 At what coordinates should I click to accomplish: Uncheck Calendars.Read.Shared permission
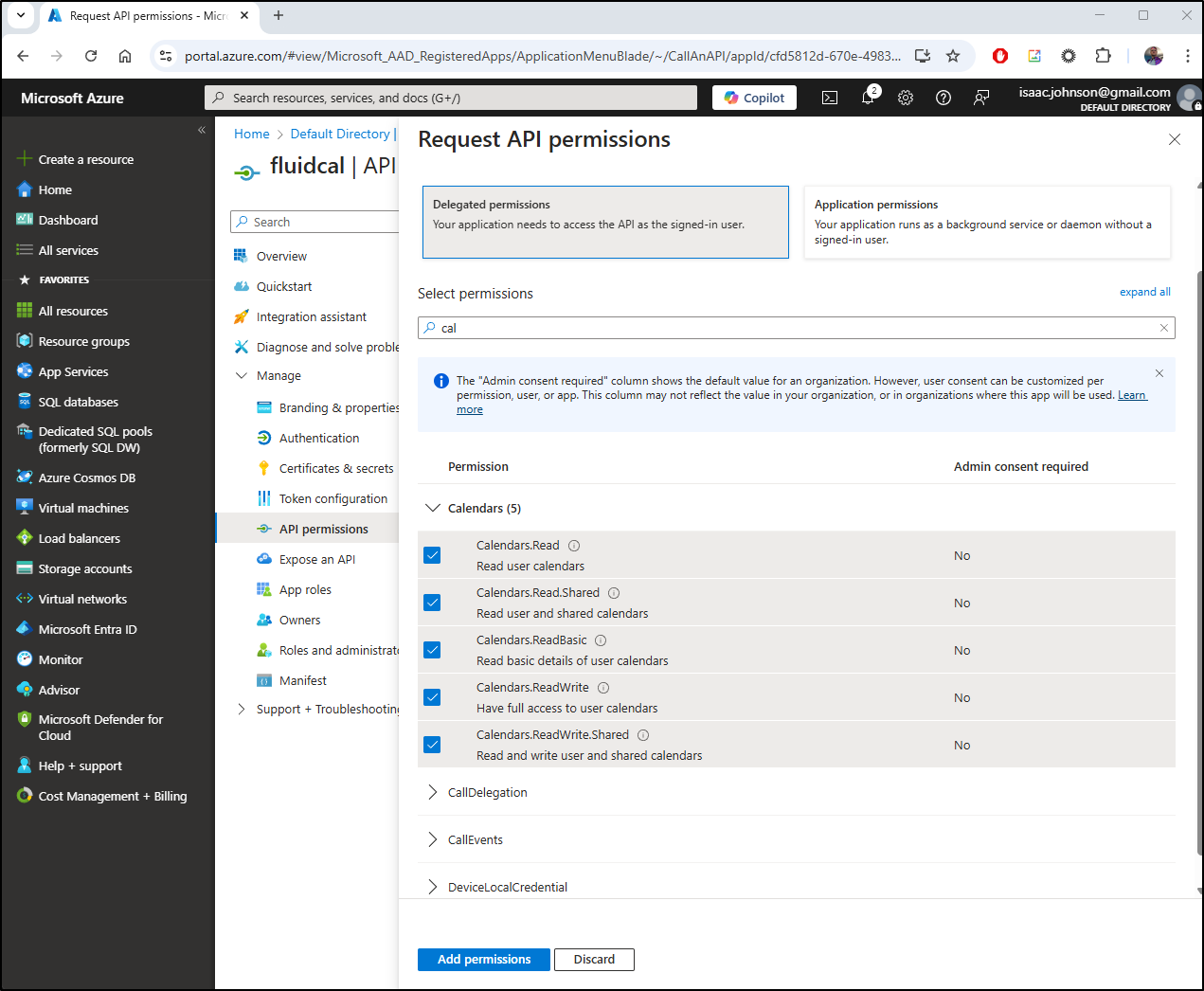(432, 603)
